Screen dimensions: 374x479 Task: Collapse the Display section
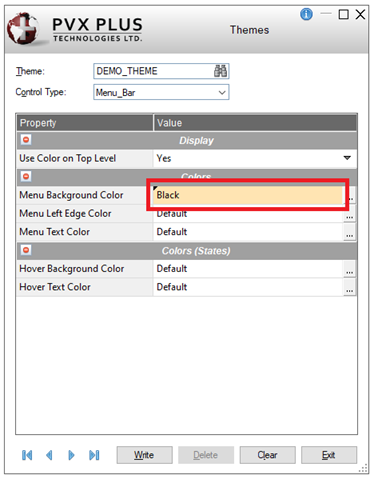26,140
